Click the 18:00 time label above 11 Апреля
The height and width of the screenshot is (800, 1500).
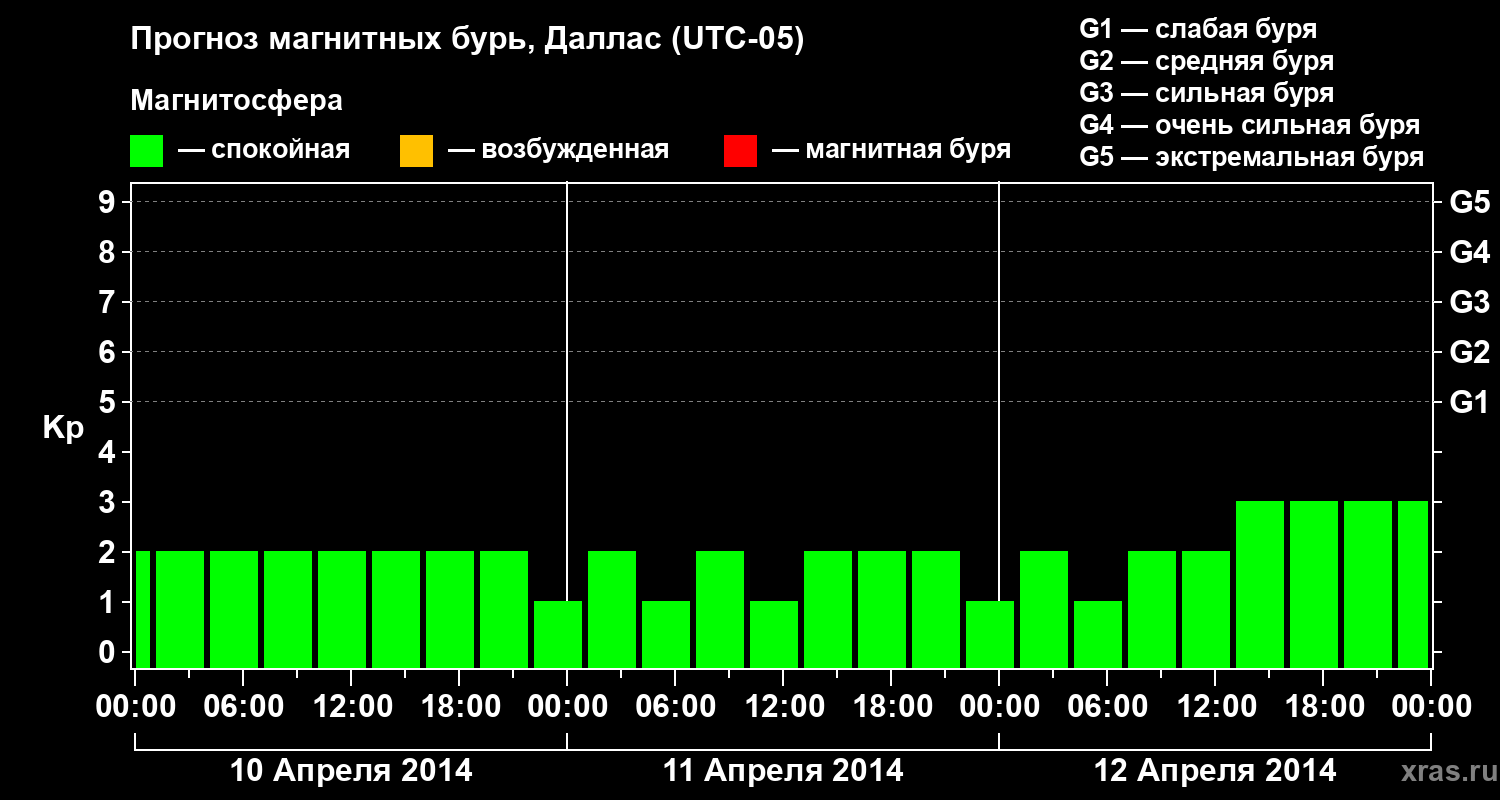point(891,707)
